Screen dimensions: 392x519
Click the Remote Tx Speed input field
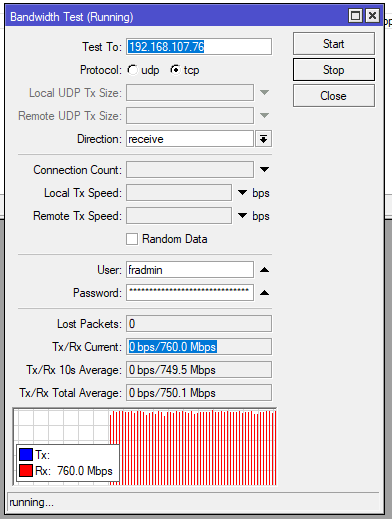click(x=179, y=216)
